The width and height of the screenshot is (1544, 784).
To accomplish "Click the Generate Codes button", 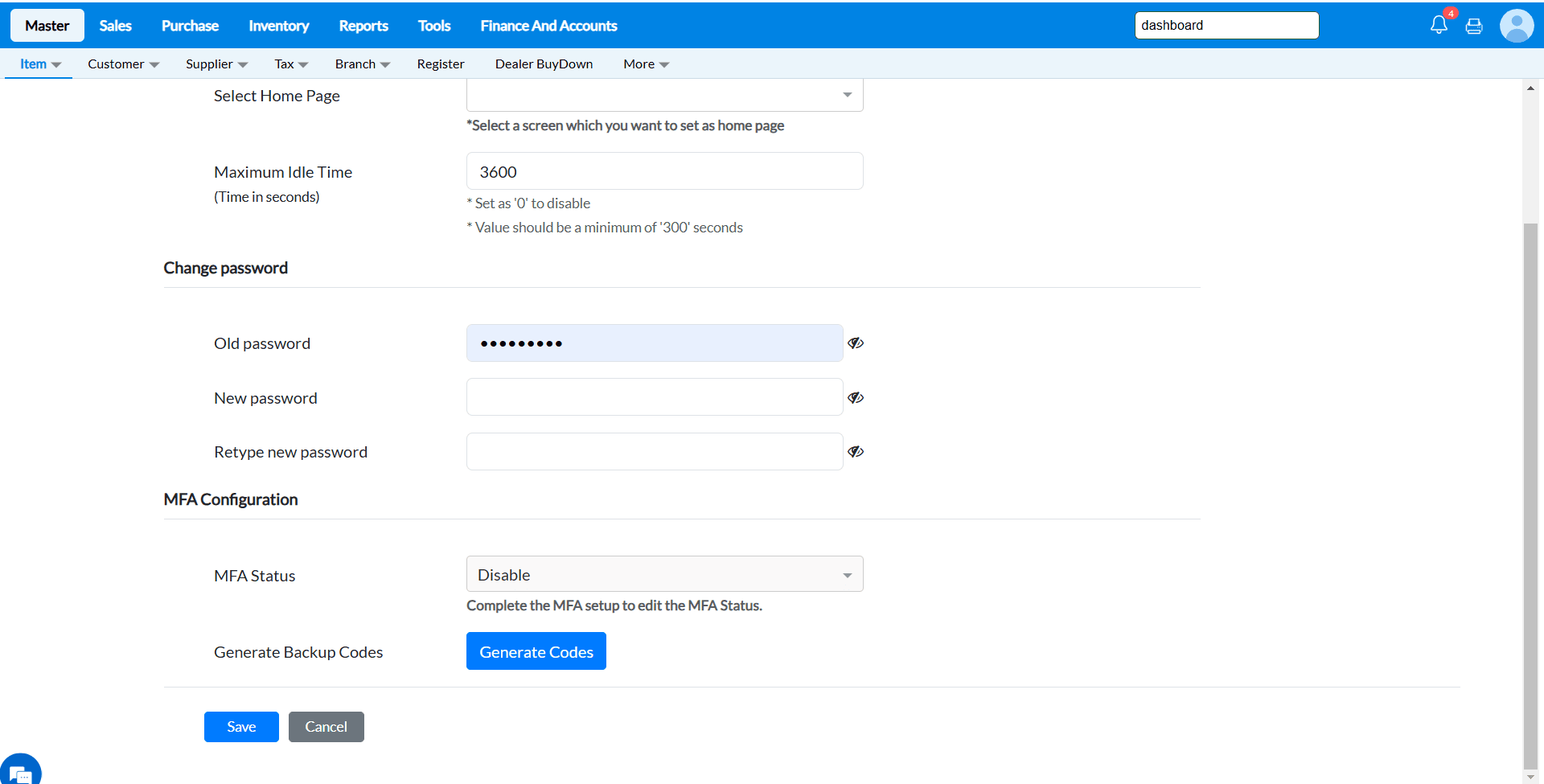I will (x=536, y=651).
